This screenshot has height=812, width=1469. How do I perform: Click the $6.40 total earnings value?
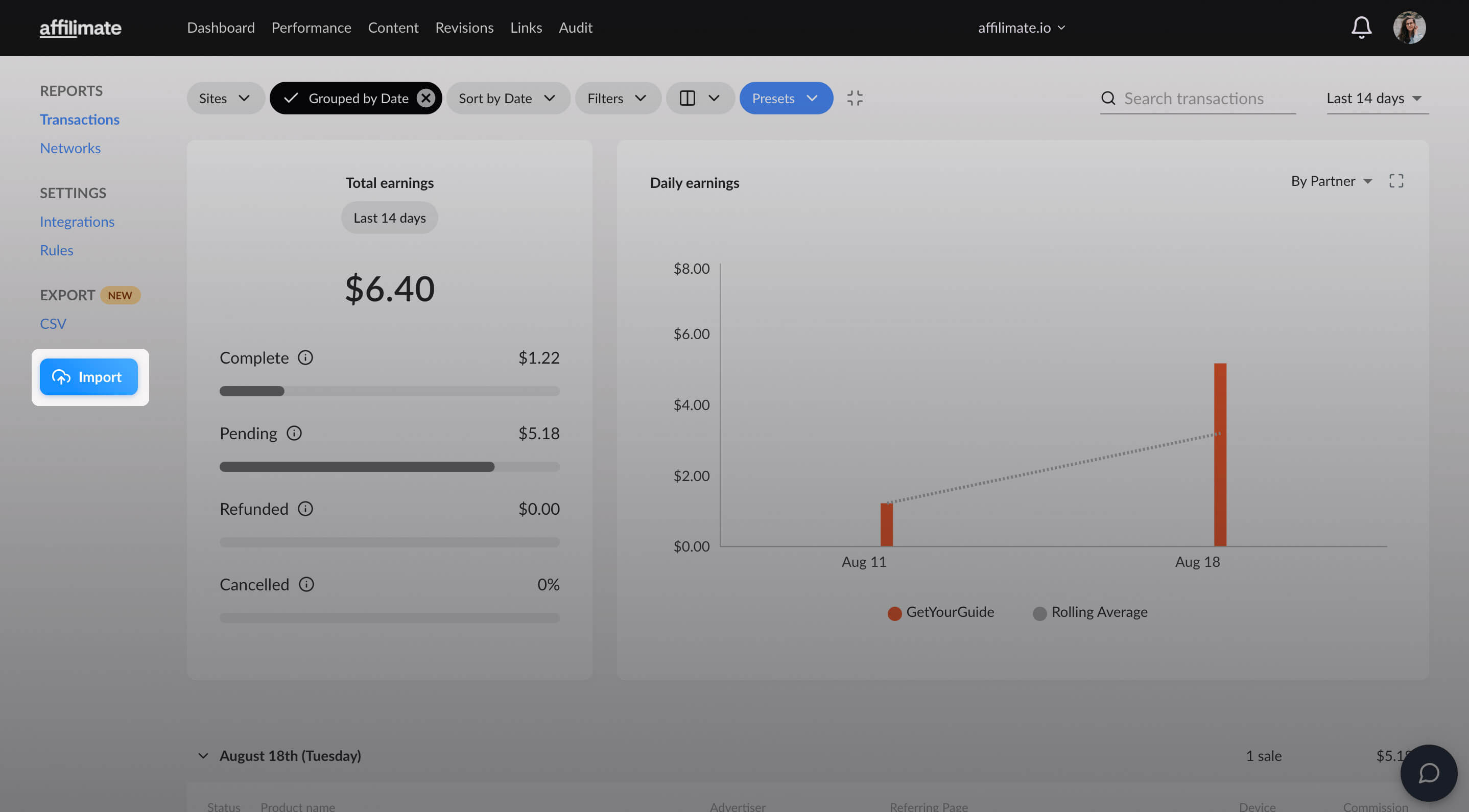tap(390, 289)
